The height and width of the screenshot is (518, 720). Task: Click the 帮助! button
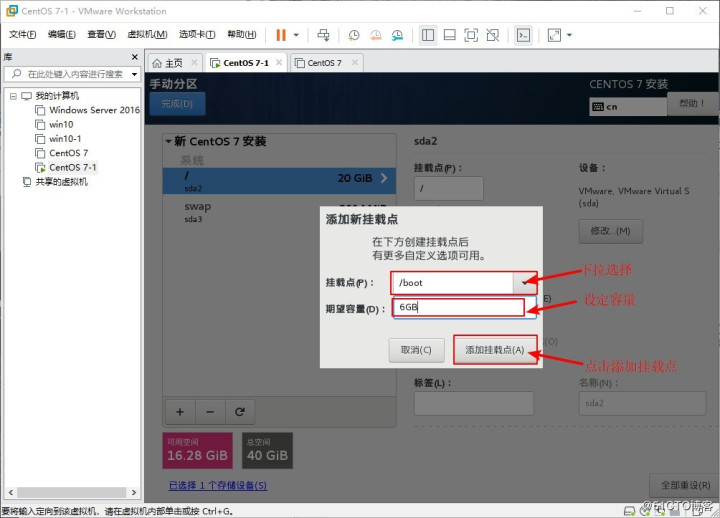tap(692, 103)
